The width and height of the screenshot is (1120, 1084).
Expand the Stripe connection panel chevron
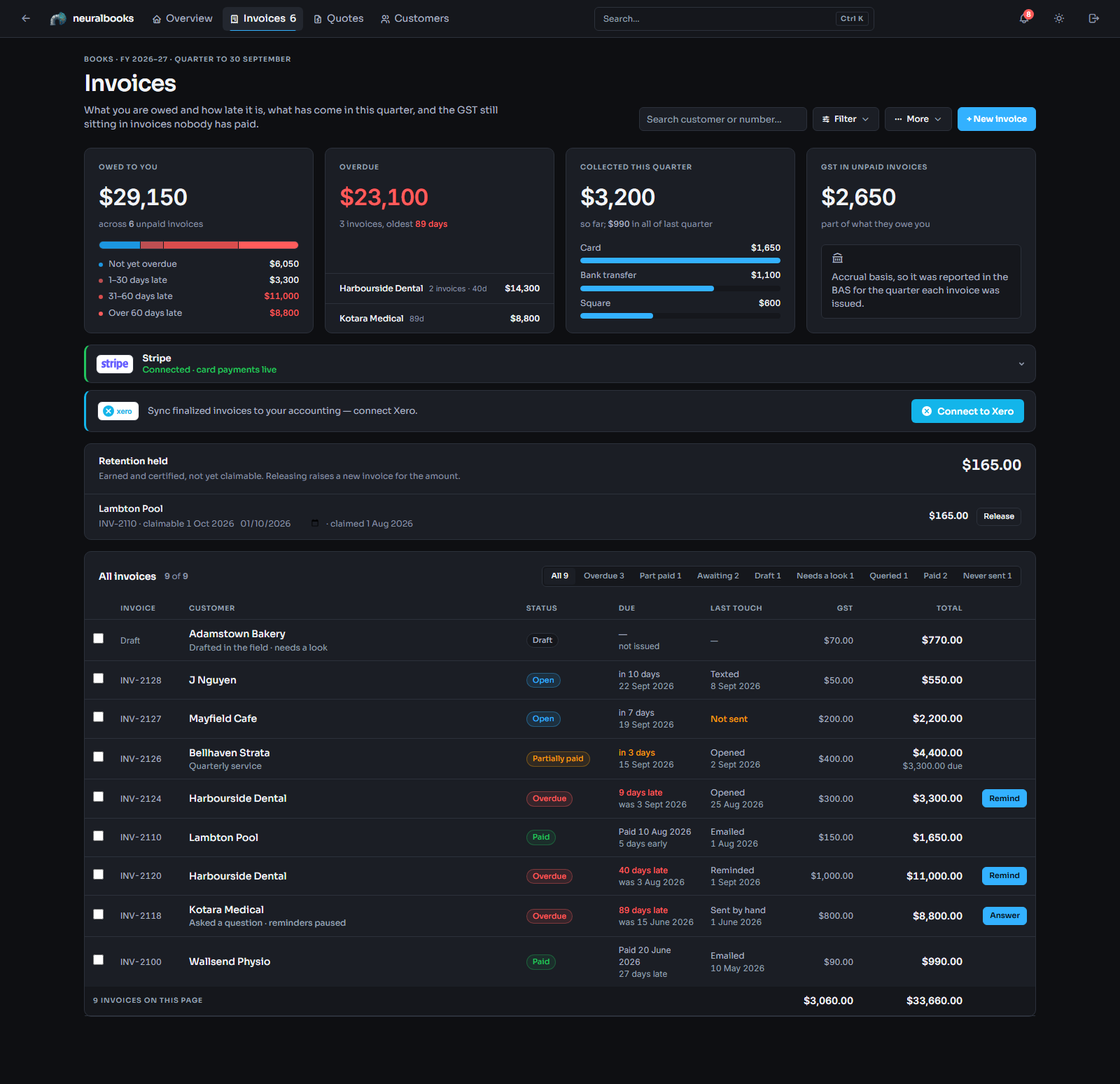(1021, 364)
